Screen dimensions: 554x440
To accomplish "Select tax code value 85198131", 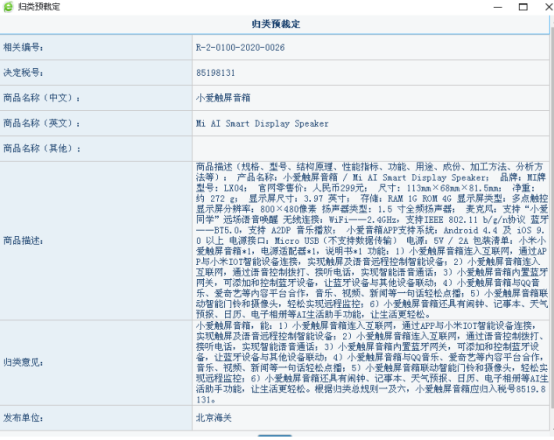I will tap(216, 73).
